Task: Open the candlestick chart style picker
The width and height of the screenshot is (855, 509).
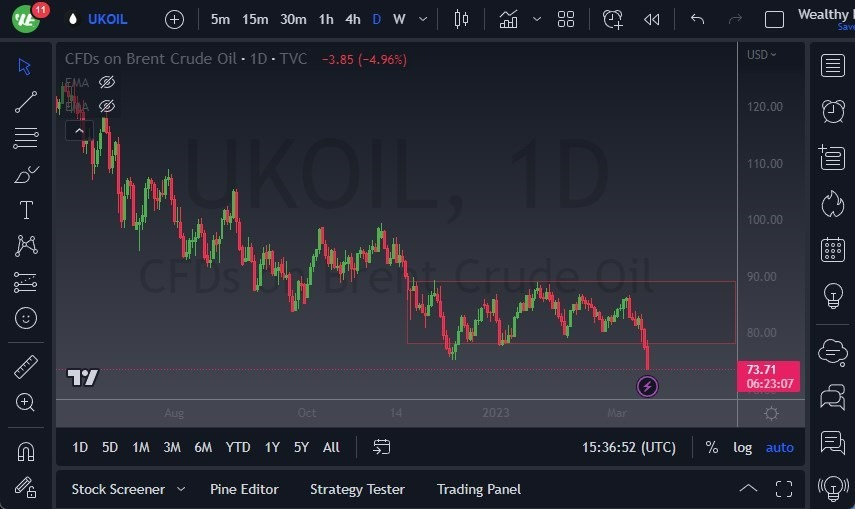Action: click(x=461, y=19)
